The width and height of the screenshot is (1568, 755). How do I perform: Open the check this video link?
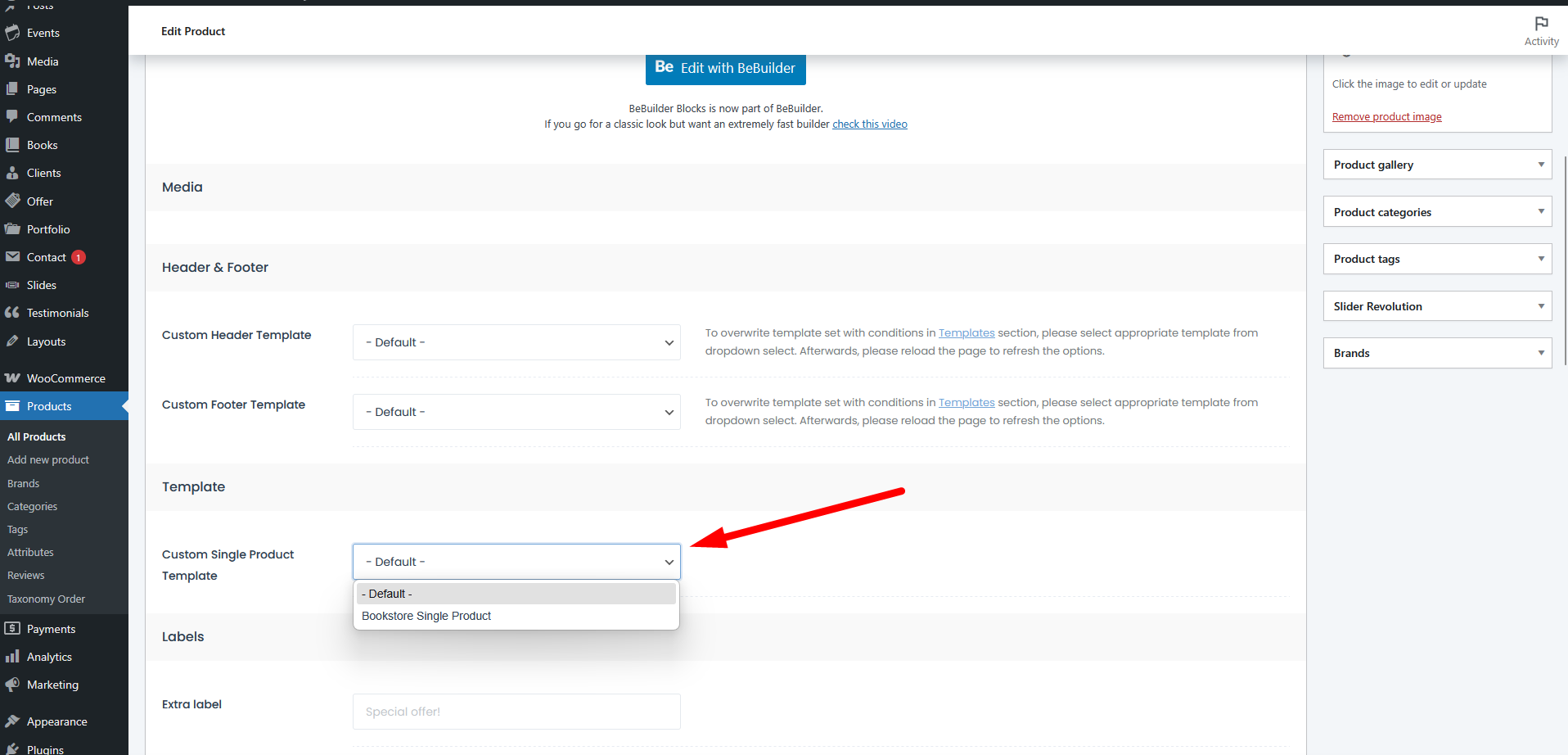869,124
